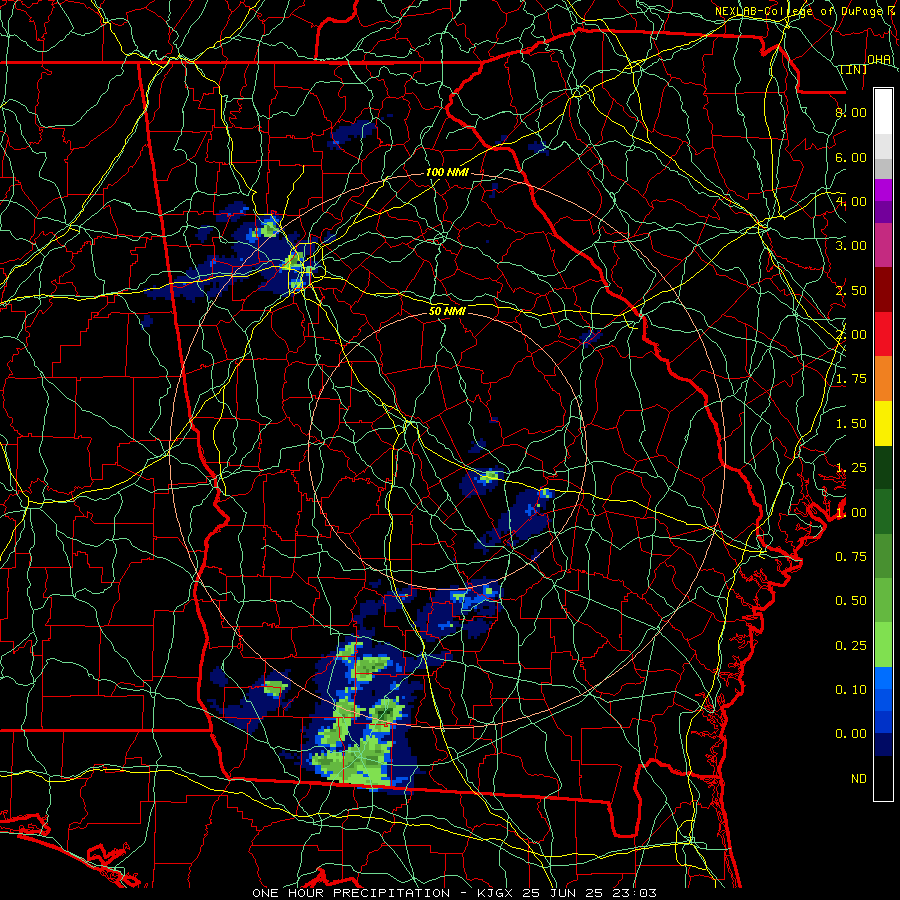The image size is (900, 900).
Task: Click the ND legend label
Action: point(859,779)
